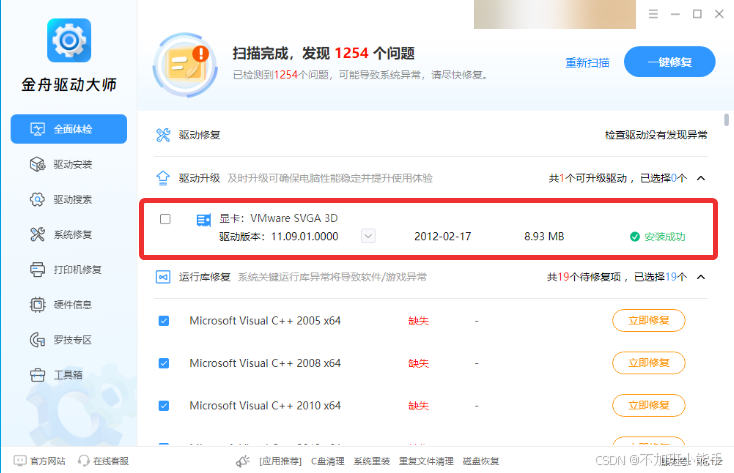Click the scan result warning icon
This screenshot has width=734, height=473.
186,65
